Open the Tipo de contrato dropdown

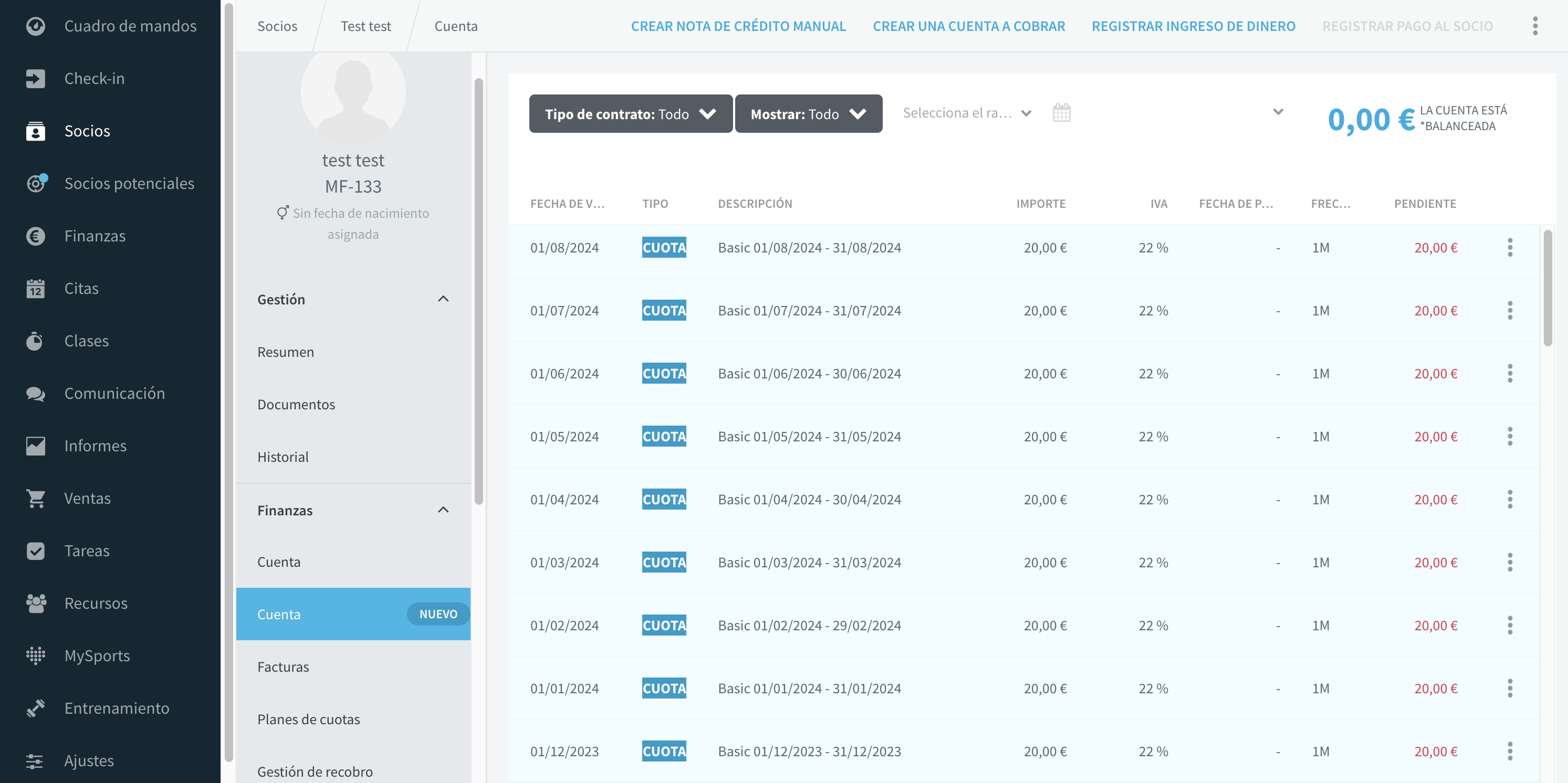[631, 114]
